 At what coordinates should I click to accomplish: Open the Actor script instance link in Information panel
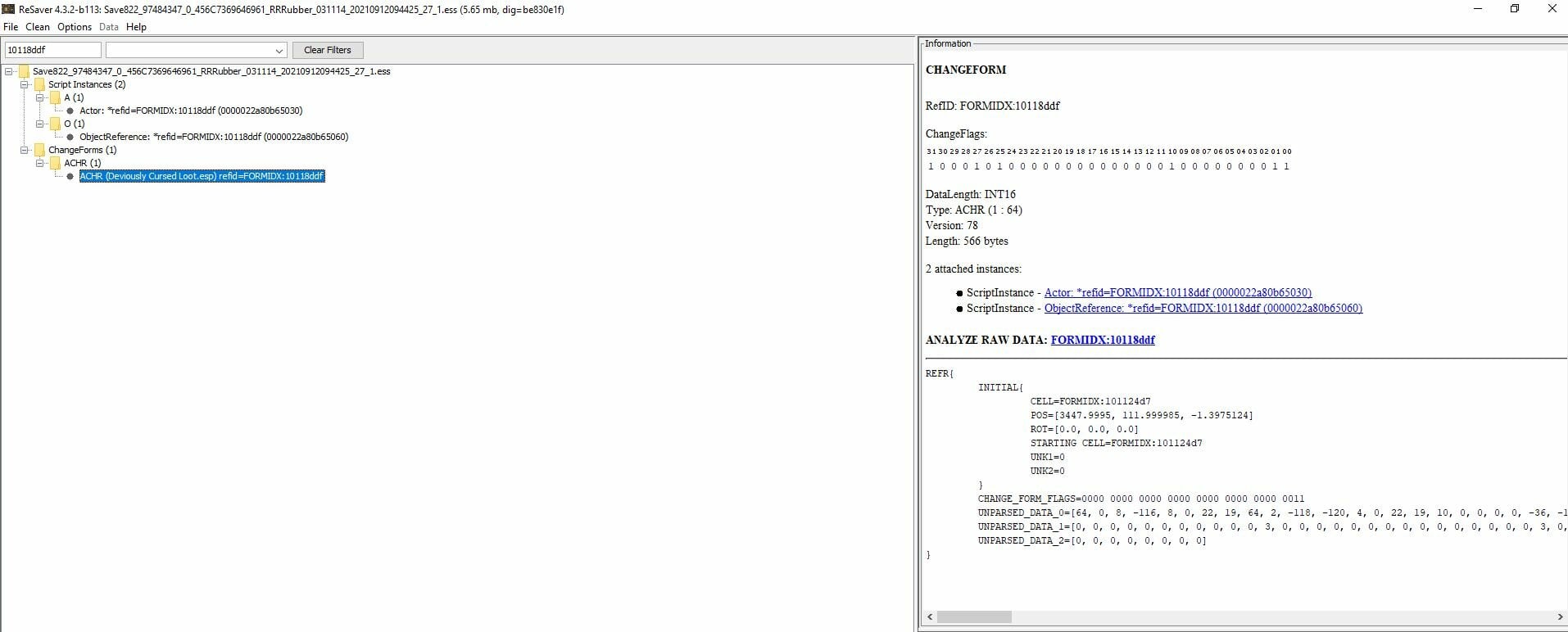point(1178,292)
